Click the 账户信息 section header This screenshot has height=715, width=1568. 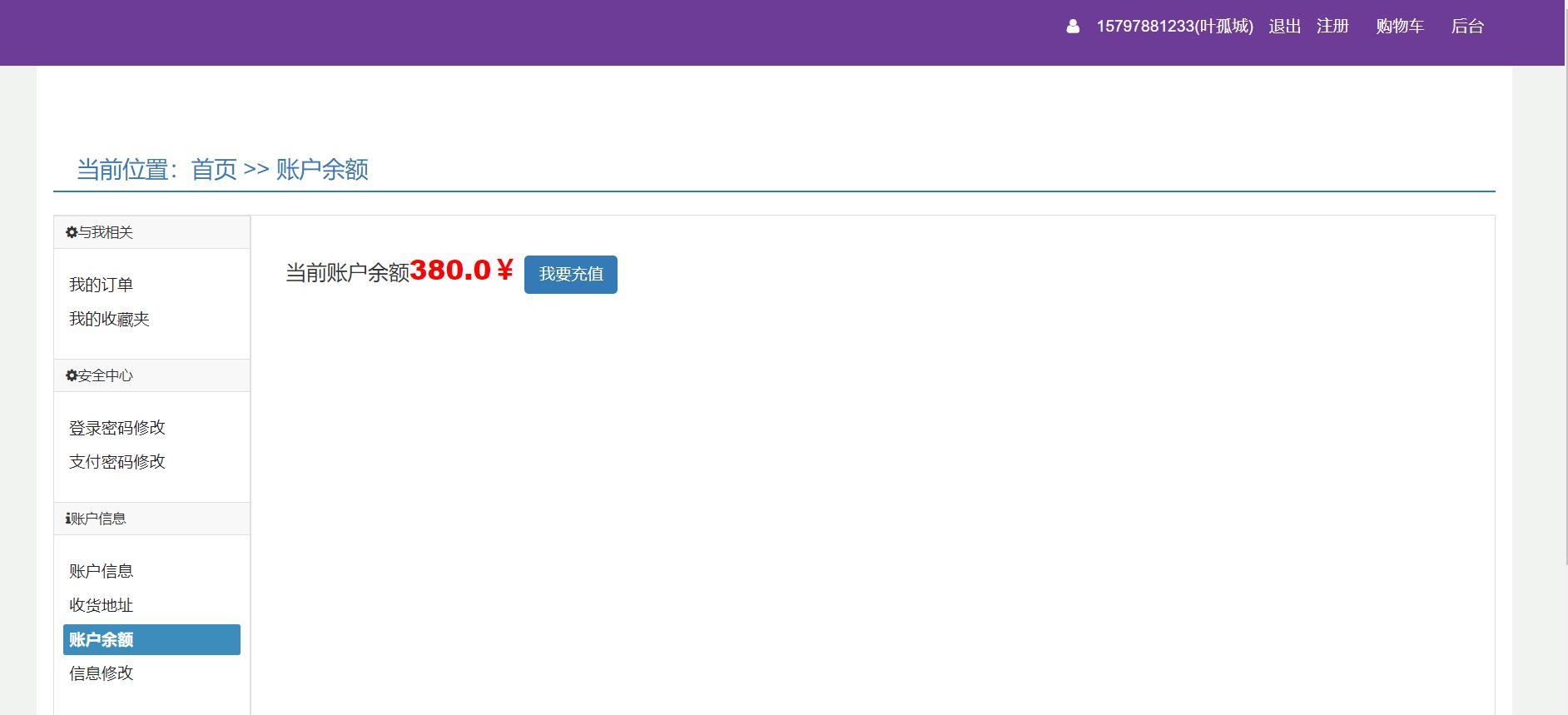tap(151, 519)
